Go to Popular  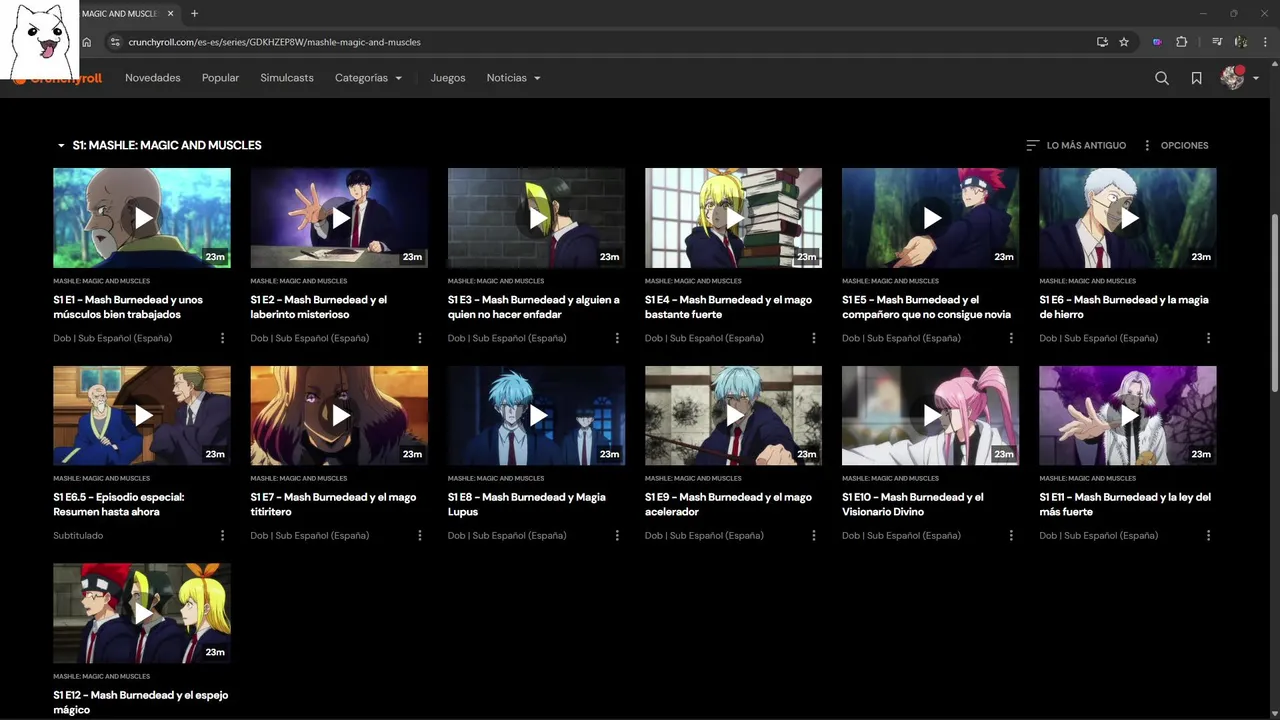[x=220, y=78]
